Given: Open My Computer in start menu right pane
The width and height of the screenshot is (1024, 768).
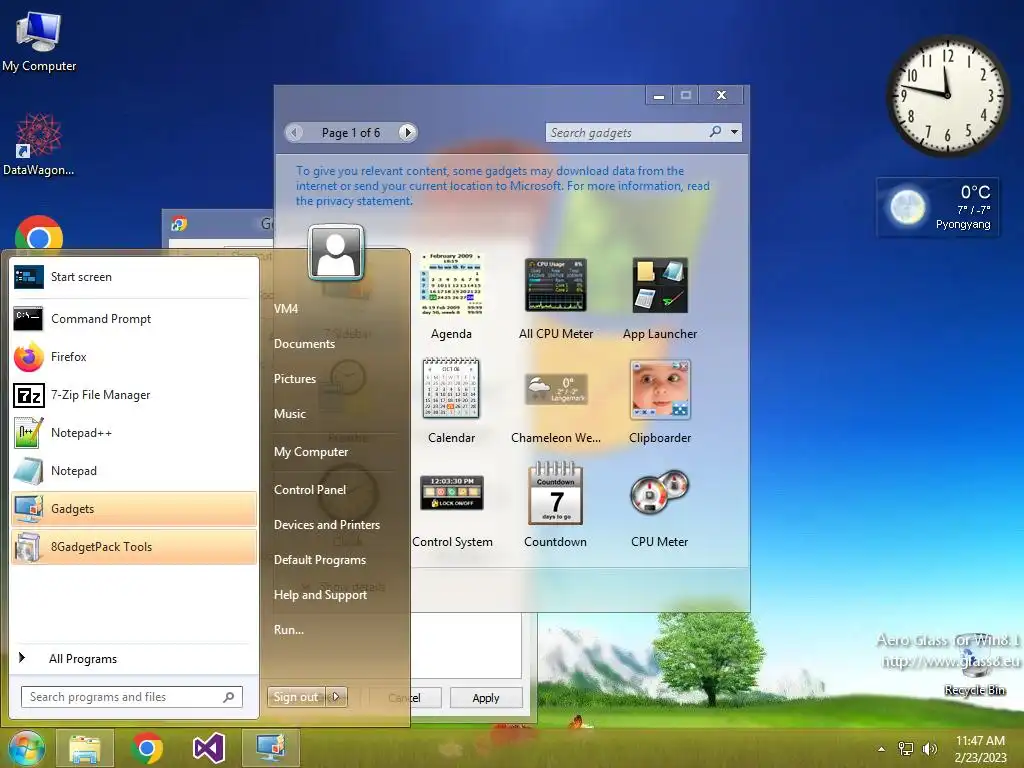Looking at the screenshot, I should coord(311,452).
